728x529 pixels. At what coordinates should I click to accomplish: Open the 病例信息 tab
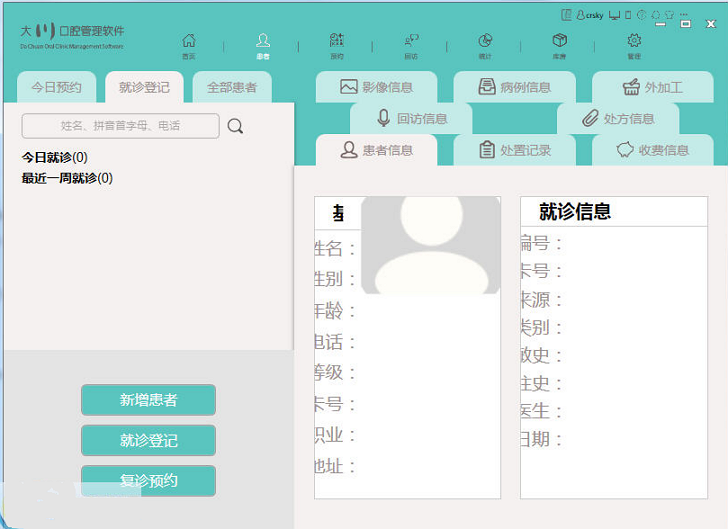[514, 87]
